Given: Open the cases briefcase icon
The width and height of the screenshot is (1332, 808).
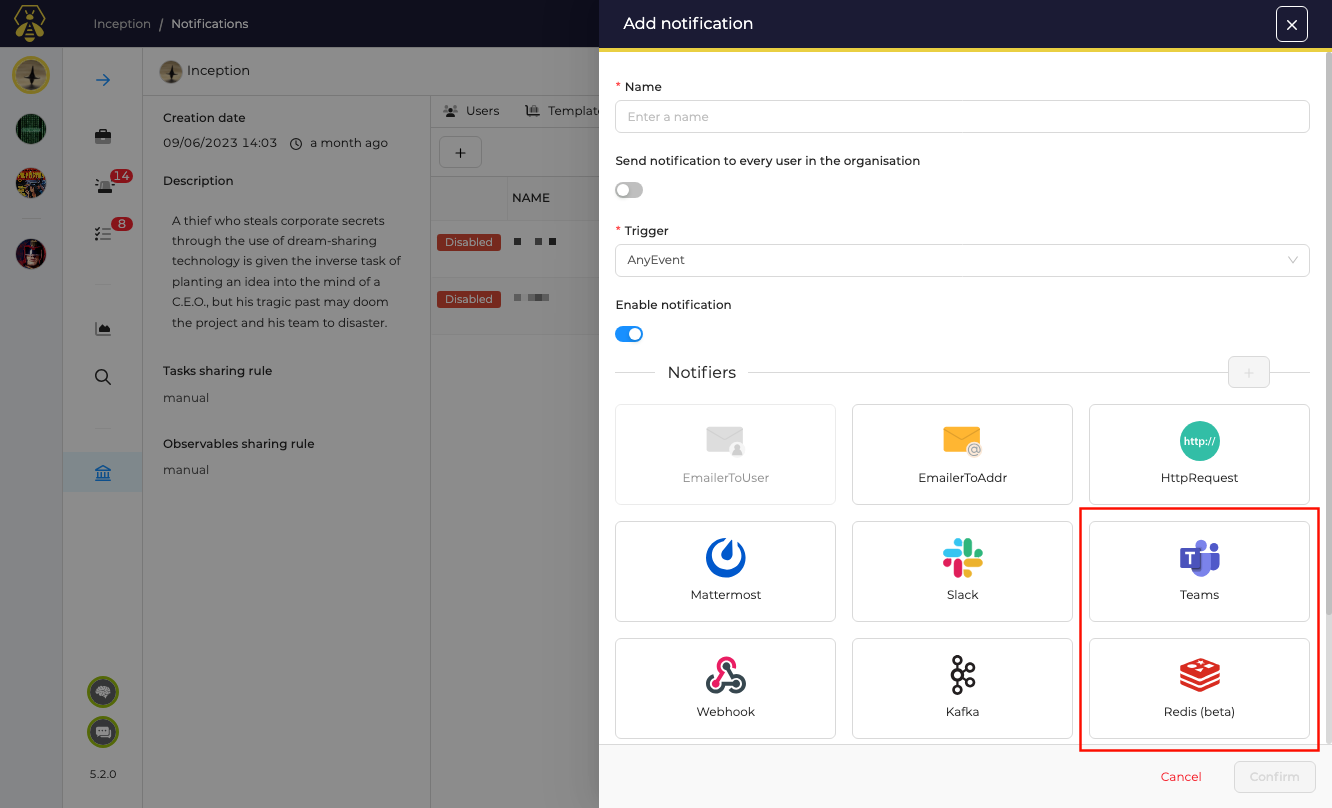Looking at the screenshot, I should pos(103,136).
